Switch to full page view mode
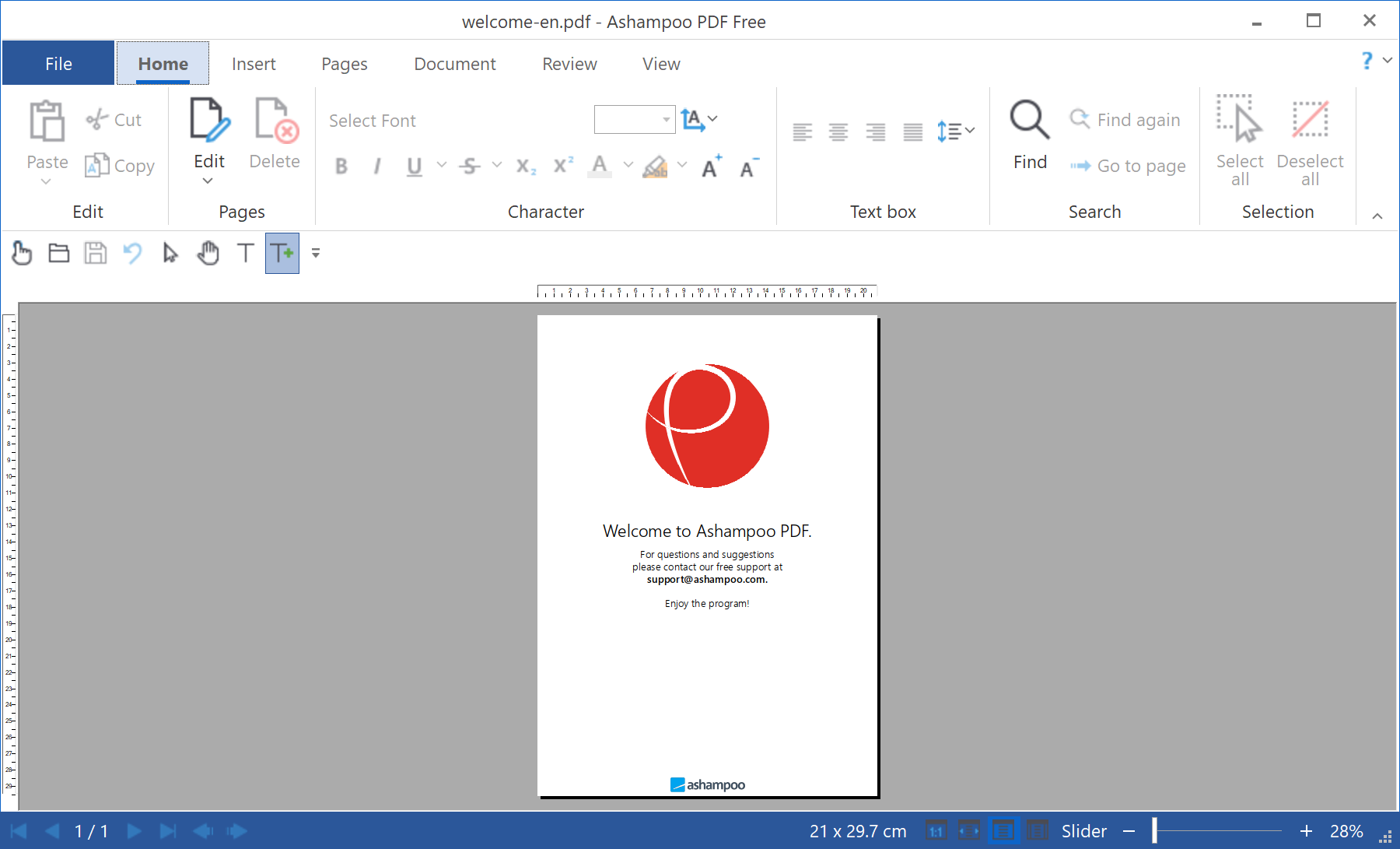 1003,831
